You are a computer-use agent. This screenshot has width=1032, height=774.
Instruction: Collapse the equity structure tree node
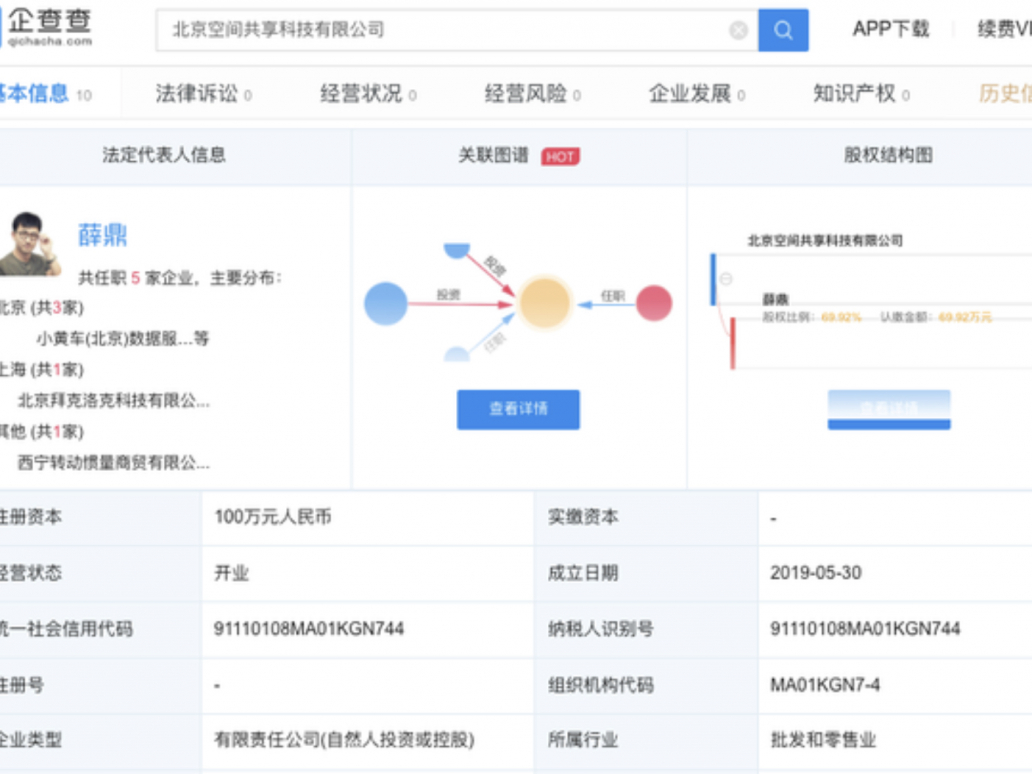click(x=726, y=278)
